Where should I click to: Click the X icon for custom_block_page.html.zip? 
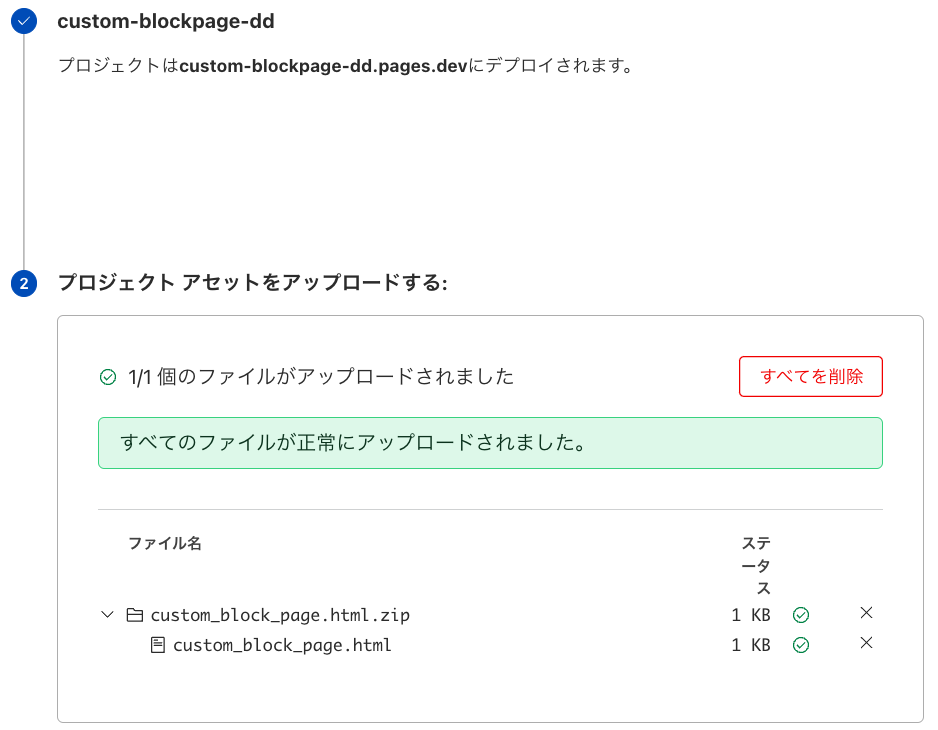click(x=865, y=613)
